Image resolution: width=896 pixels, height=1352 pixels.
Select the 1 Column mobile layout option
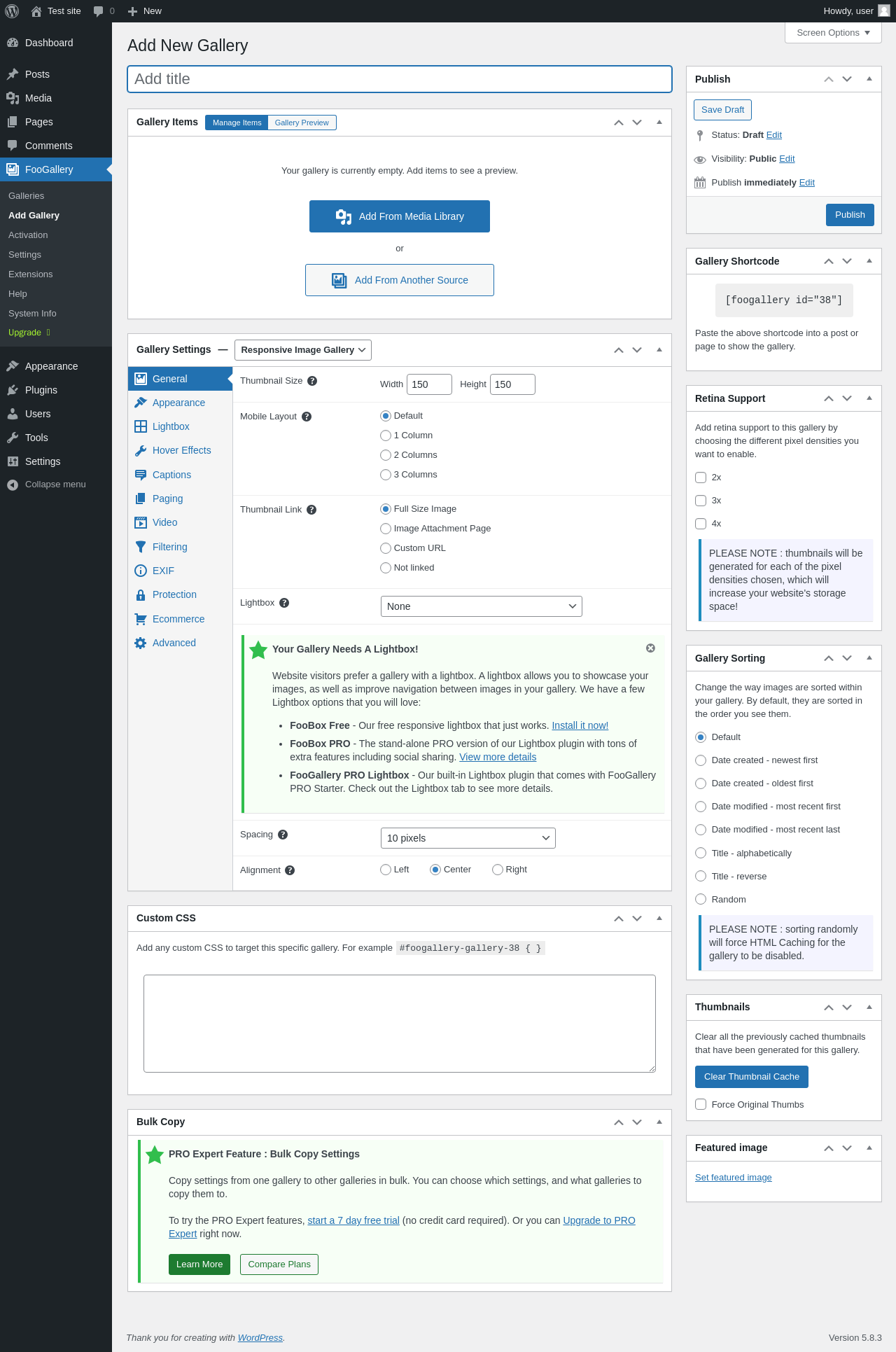pos(386,435)
